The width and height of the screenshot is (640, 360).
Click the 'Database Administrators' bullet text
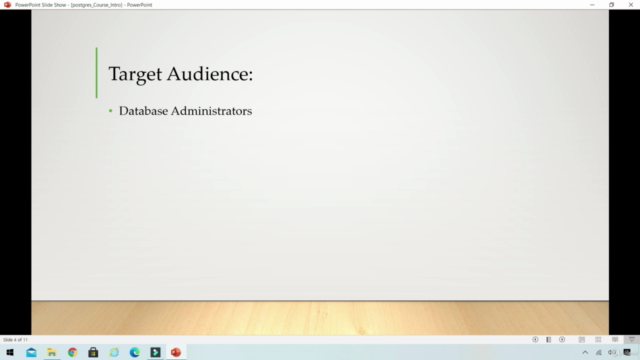[x=185, y=111]
